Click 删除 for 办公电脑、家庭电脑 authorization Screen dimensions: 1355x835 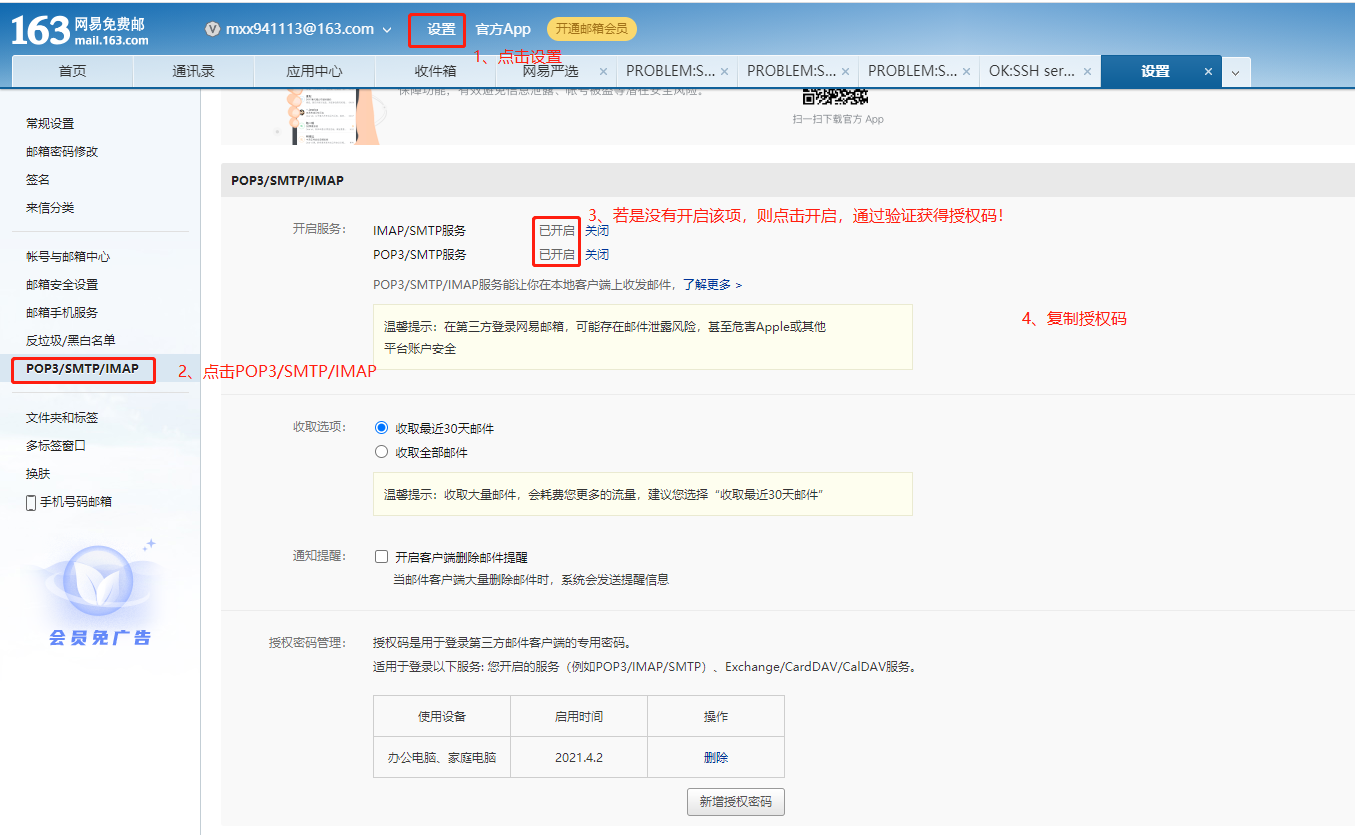click(x=716, y=758)
